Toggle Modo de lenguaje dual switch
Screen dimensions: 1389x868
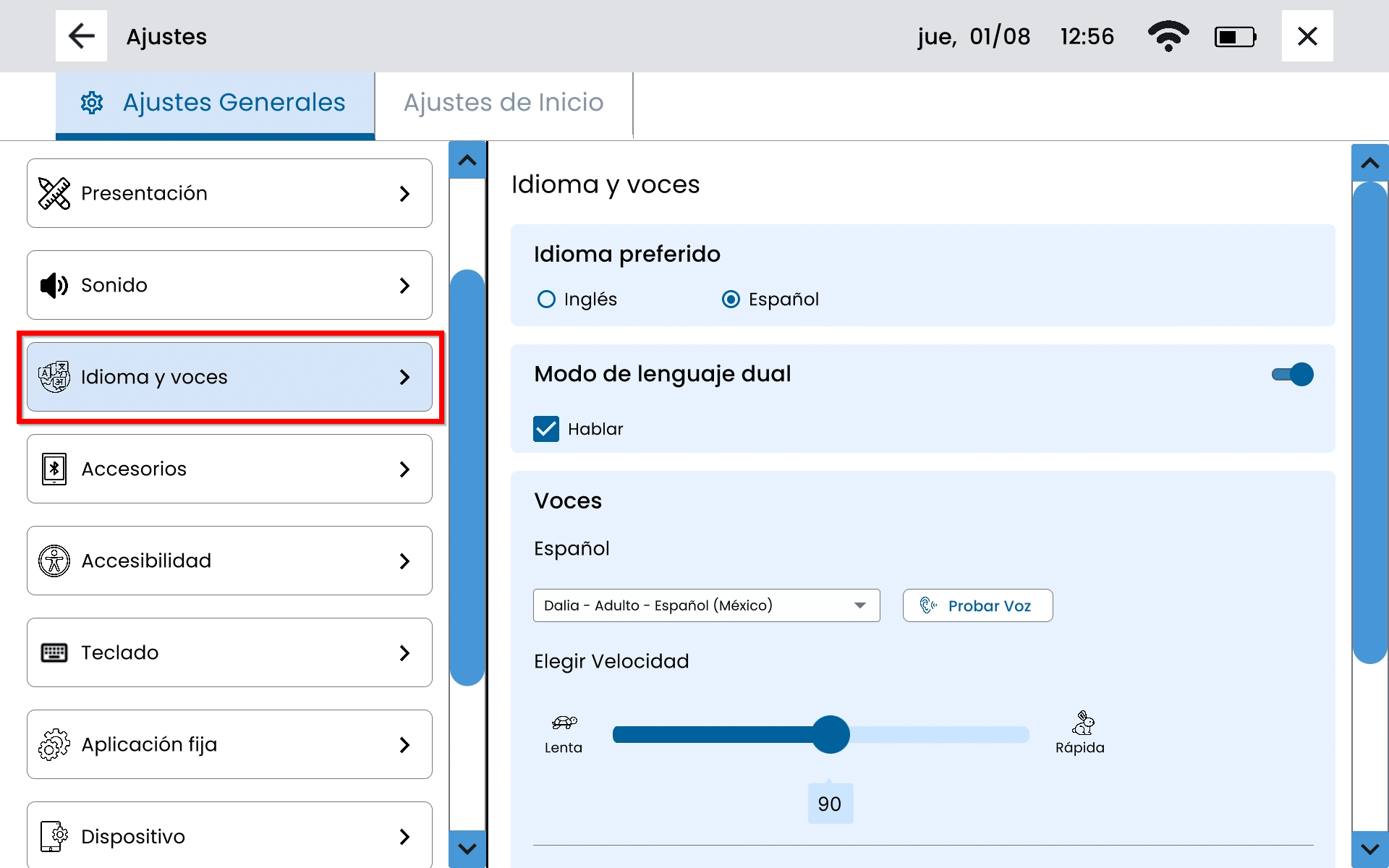click(1293, 374)
